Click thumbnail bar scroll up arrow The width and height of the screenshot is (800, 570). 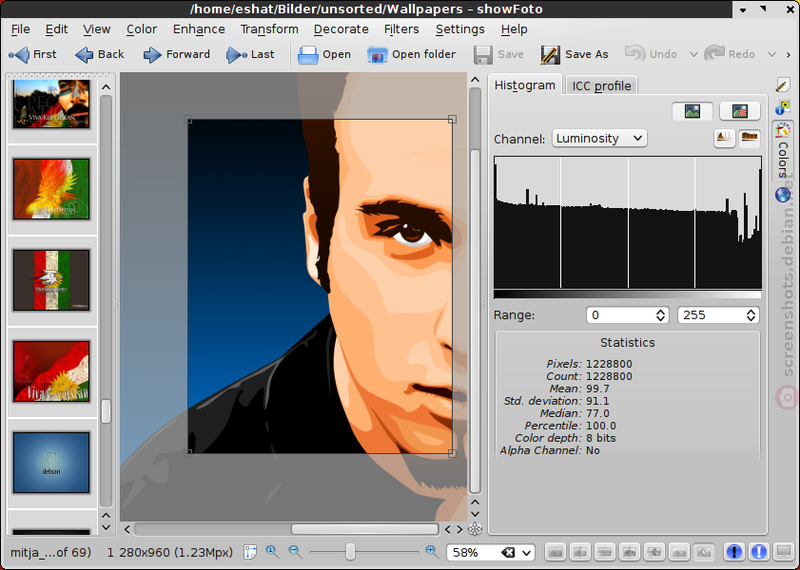106,87
